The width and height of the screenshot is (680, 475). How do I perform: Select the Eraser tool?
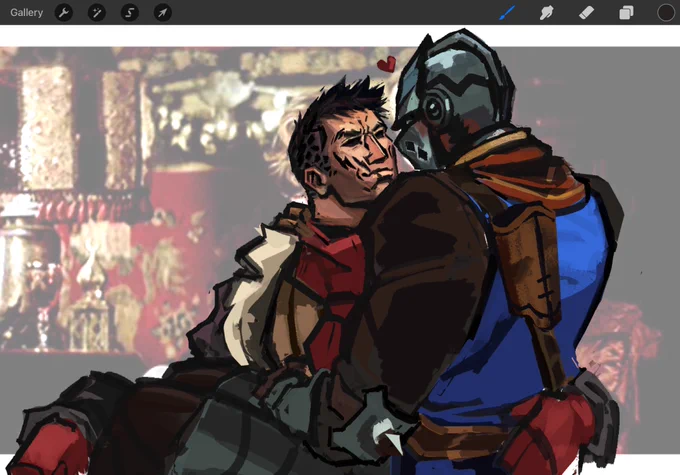[x=586, y=13]
